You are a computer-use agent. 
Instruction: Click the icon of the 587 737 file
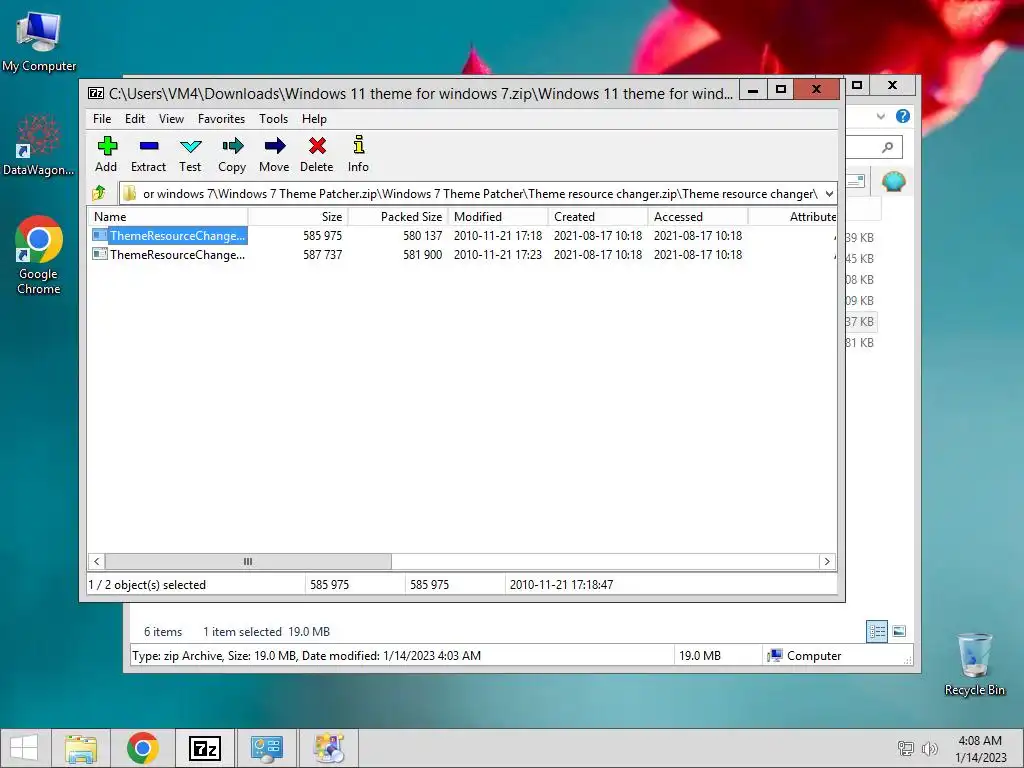[x=100, y=254]
